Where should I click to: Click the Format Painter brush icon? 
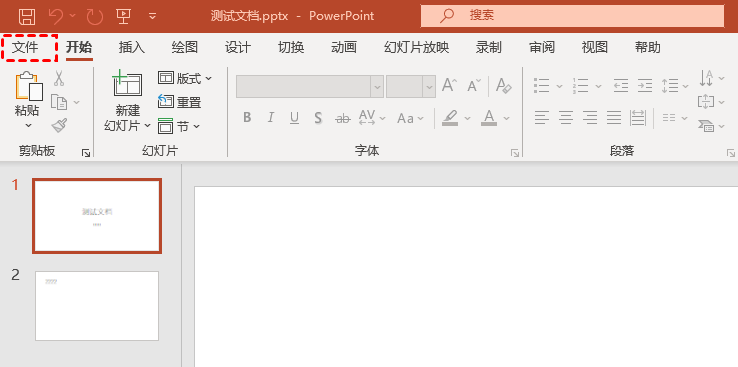[x=59, y=126]
